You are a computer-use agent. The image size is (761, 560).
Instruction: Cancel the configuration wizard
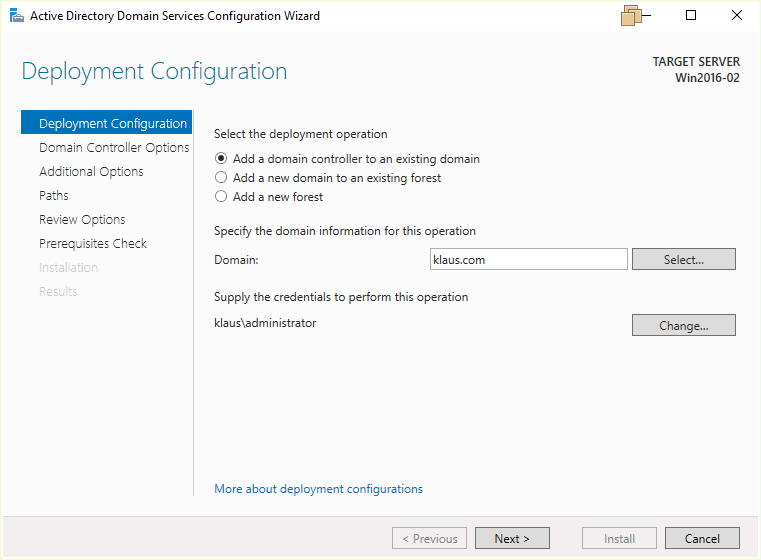coord(702,539)
